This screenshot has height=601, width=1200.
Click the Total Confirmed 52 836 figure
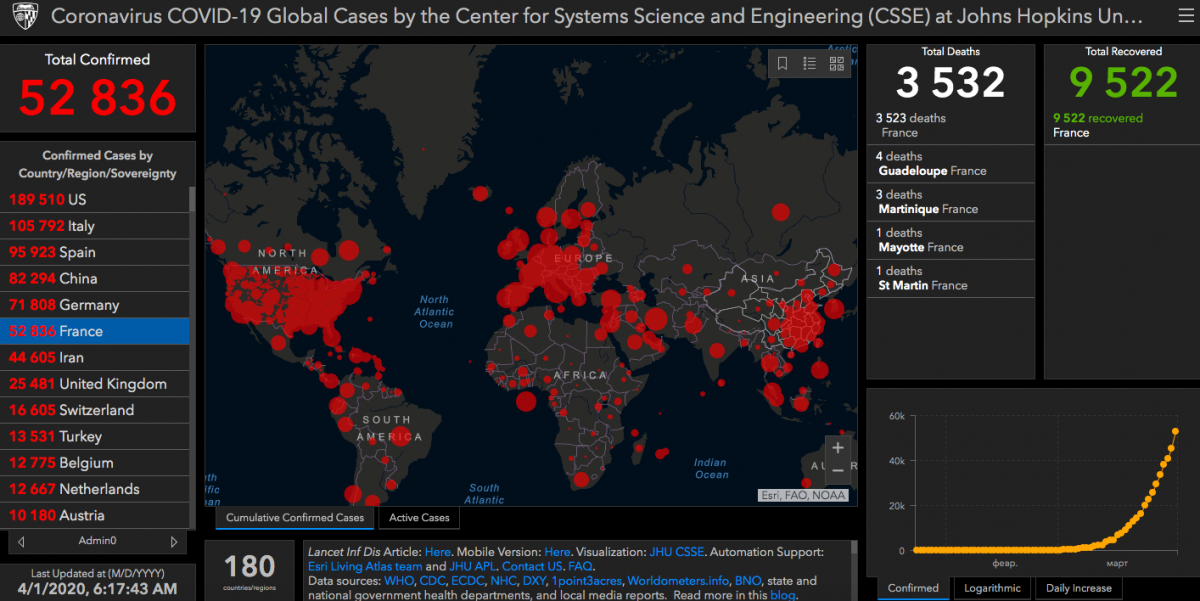pos(97,98)
